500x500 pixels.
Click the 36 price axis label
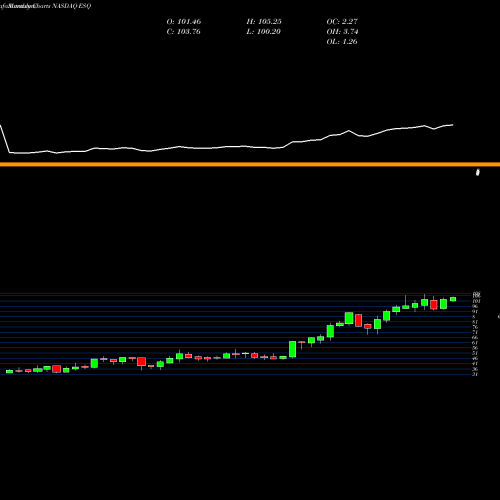(x=475, y=369)
